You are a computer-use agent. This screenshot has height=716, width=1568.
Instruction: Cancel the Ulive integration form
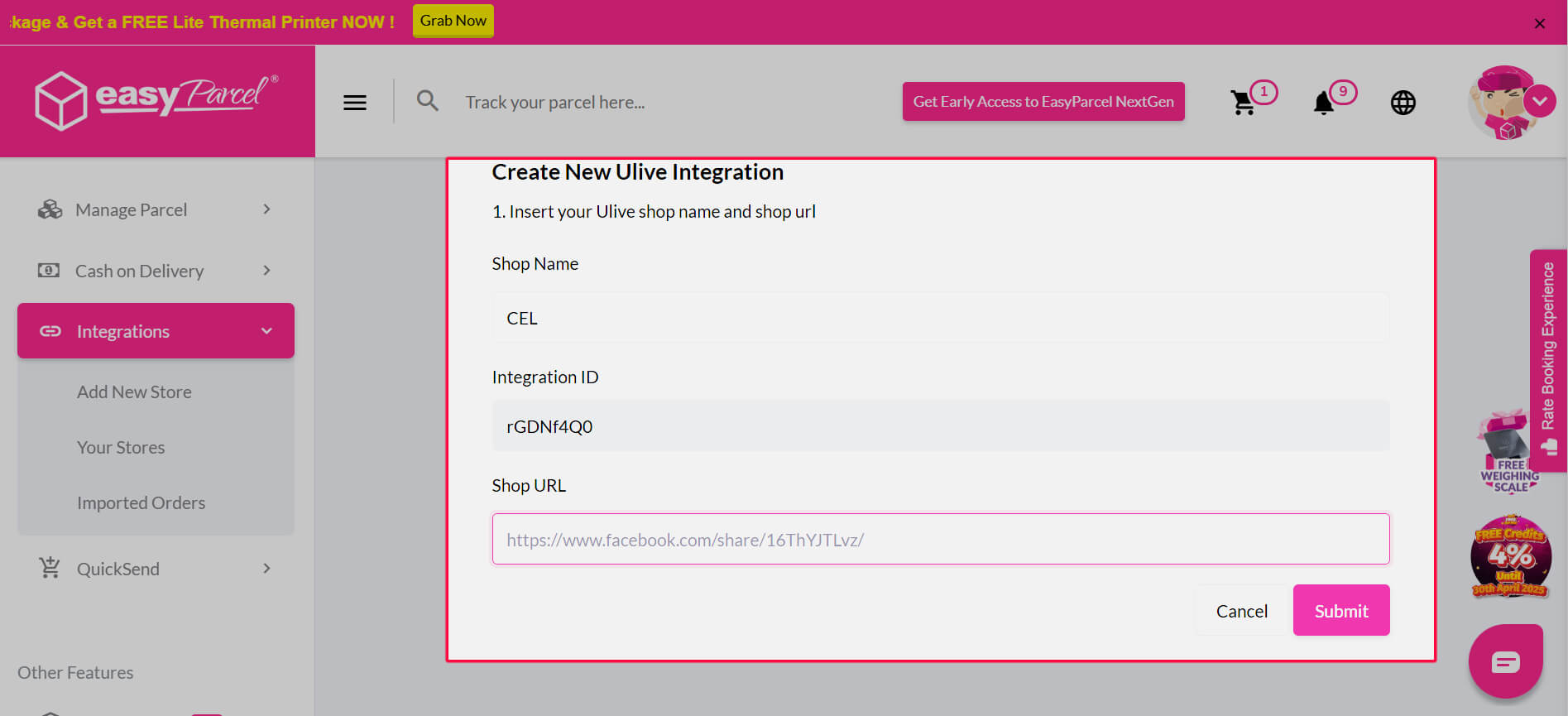pos(1241,611)
